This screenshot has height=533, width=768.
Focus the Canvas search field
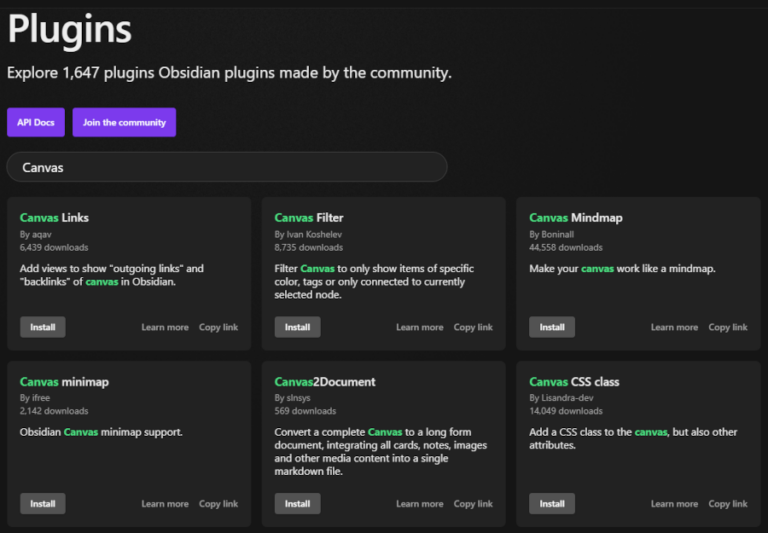[x=227, y=167]
